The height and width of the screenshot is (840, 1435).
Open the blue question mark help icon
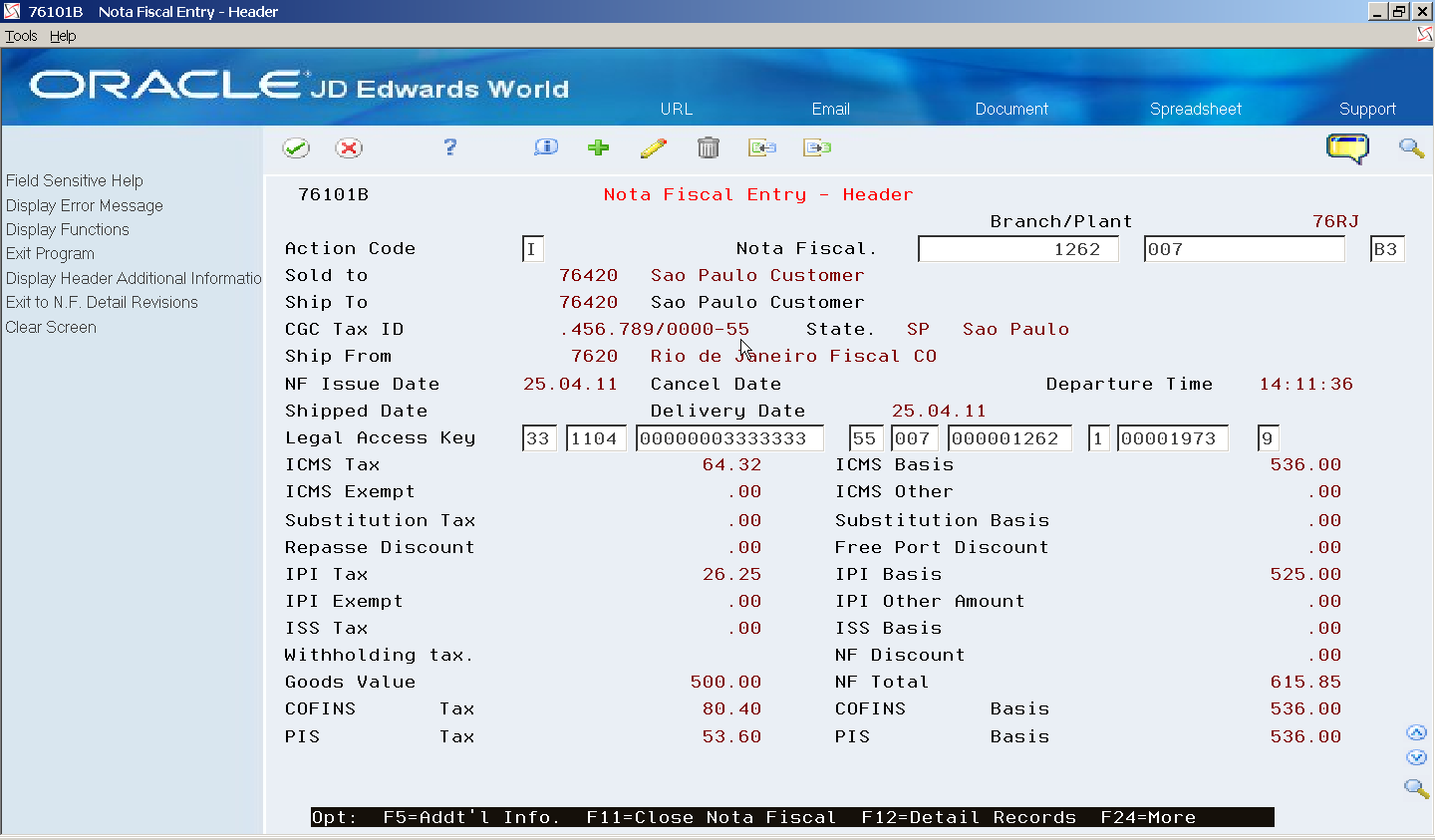coord(449,147)
